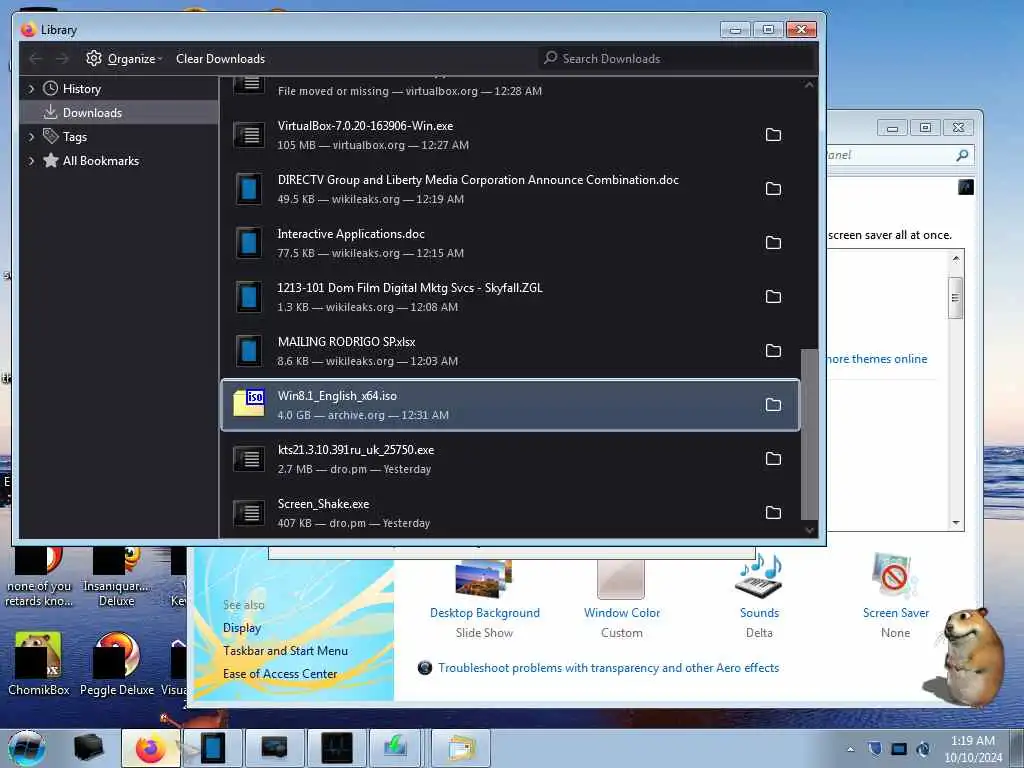This screenshot has width=1024, height=768.
Task: Open folder for Skyfall.ZGL download
Action: tap(773, 296)
